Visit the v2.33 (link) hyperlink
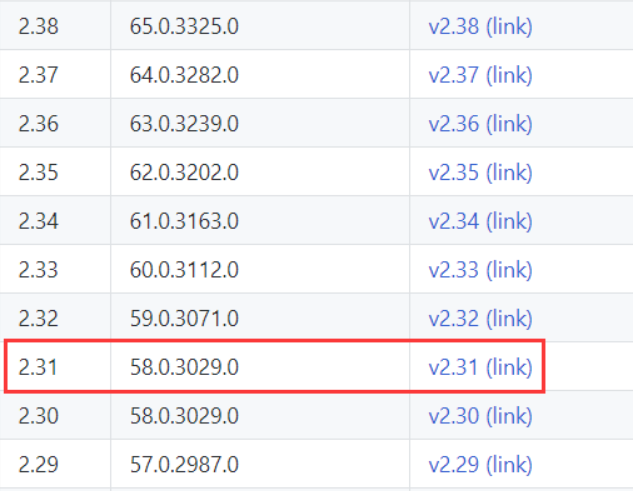This screenshot has height=491, width=634. point(480,270)
